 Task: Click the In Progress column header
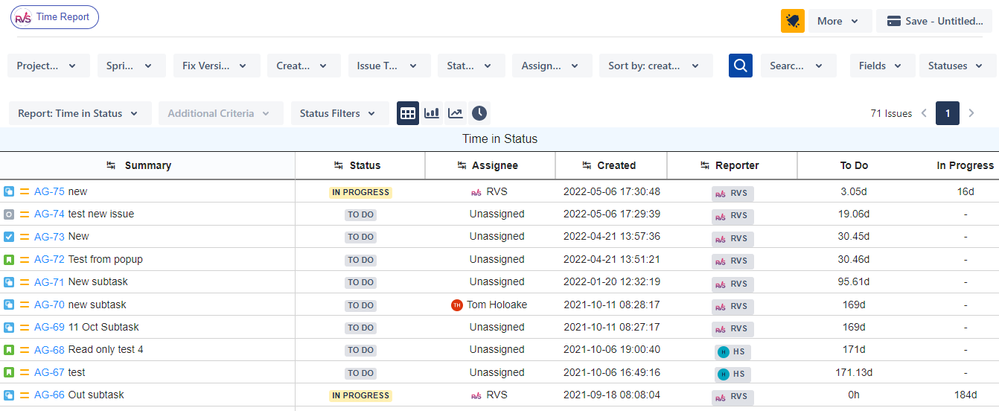click(x=965, y=166)
